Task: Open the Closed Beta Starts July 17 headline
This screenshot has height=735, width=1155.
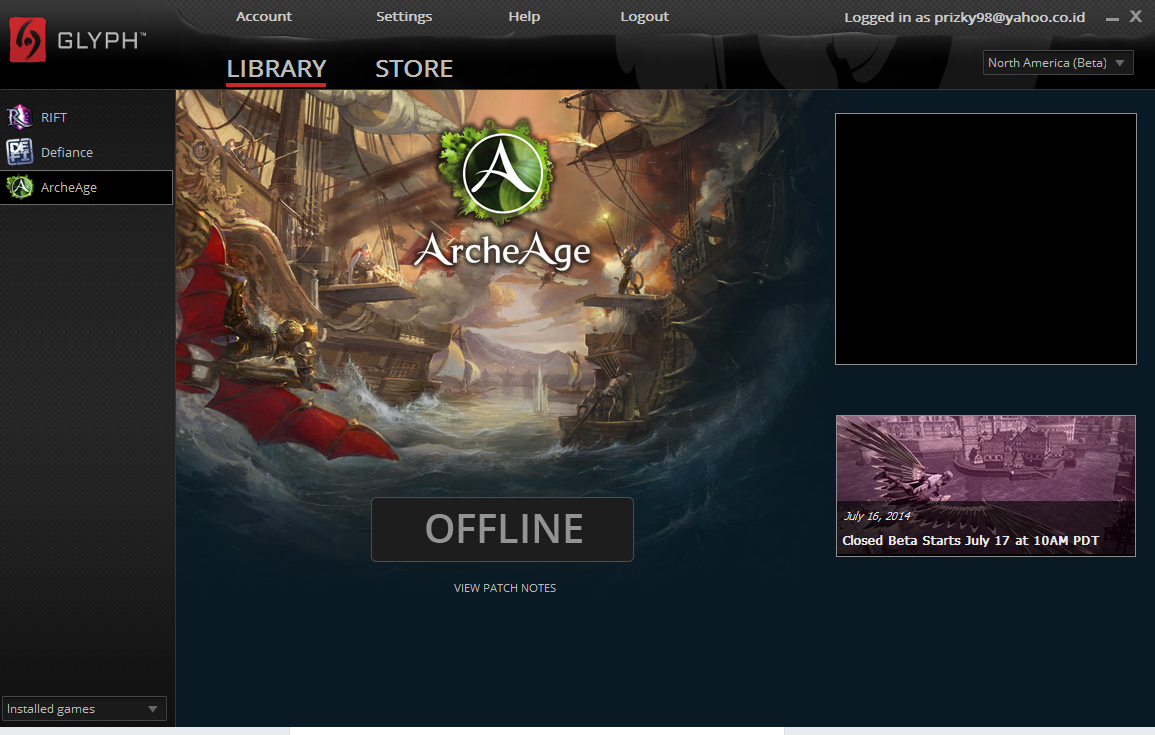Action: 970,541
